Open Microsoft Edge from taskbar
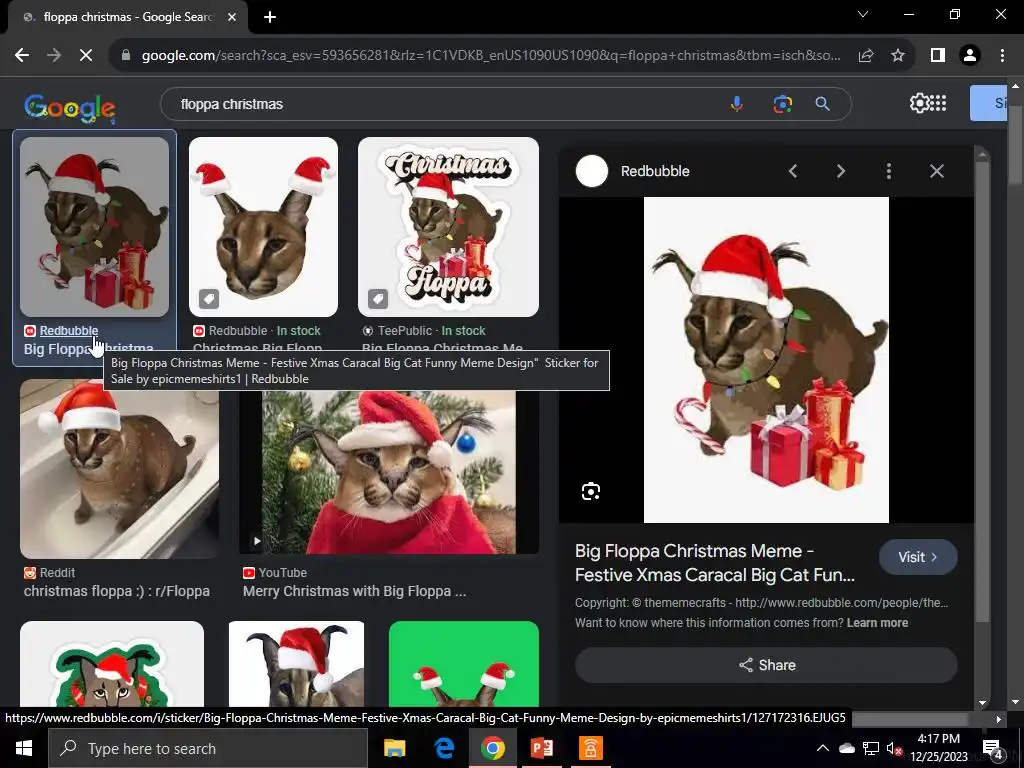Image resolution: width=1024 pixels, height=768 pixels. tap(444, 748)
